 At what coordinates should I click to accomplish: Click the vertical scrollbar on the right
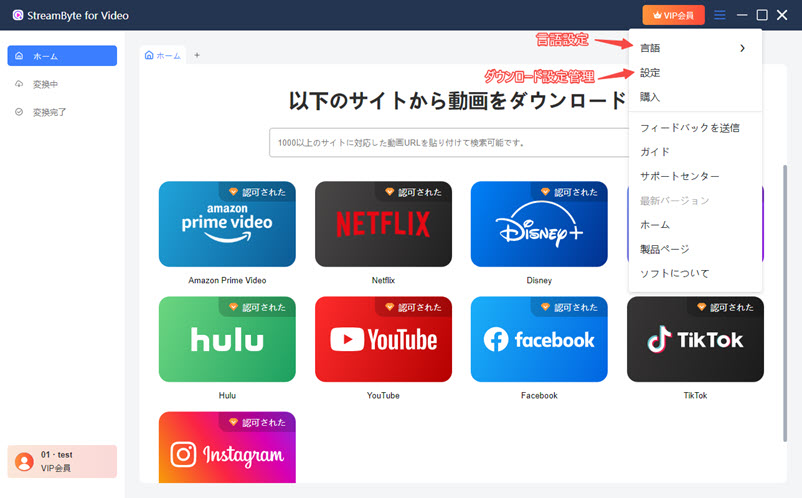point(785,303)
